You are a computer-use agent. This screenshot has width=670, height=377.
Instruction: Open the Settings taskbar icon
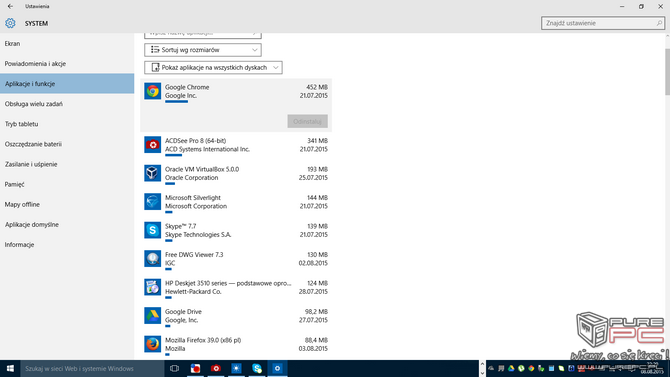pyautogui.click(x=277, y=368)
